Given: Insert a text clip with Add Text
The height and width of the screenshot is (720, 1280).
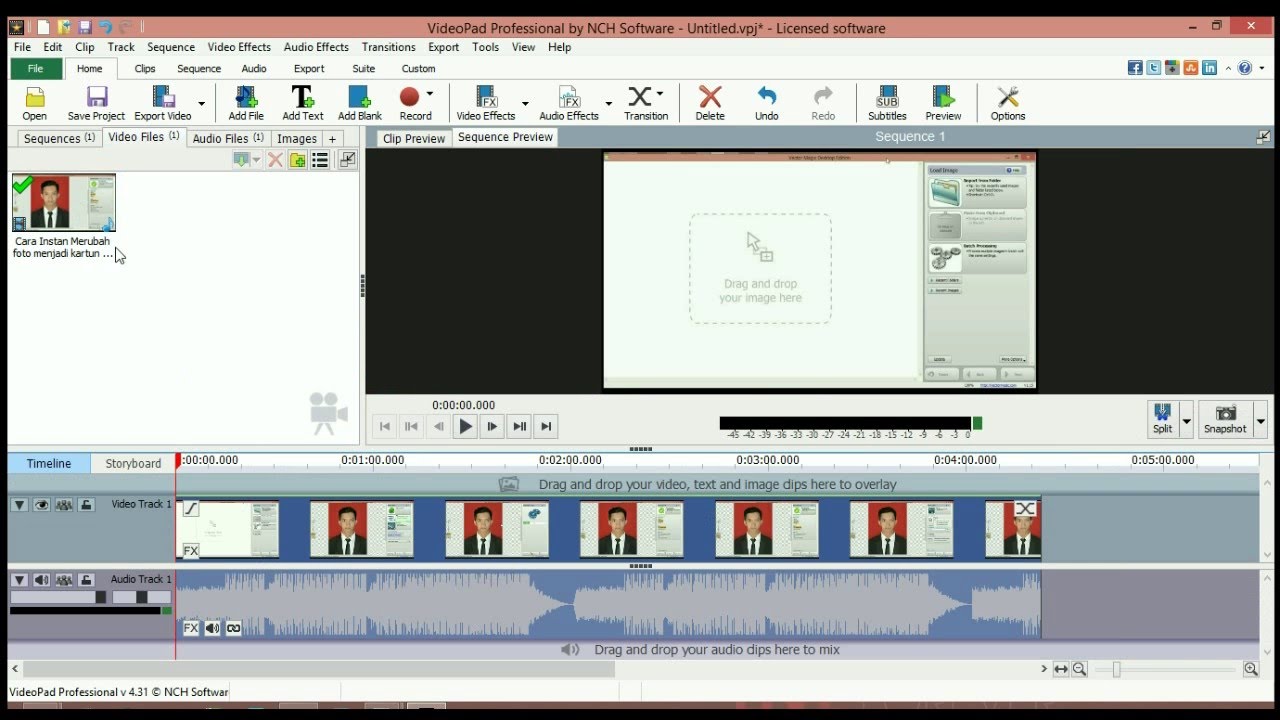Looking at the screenshot, I should (x=303, y=103).
